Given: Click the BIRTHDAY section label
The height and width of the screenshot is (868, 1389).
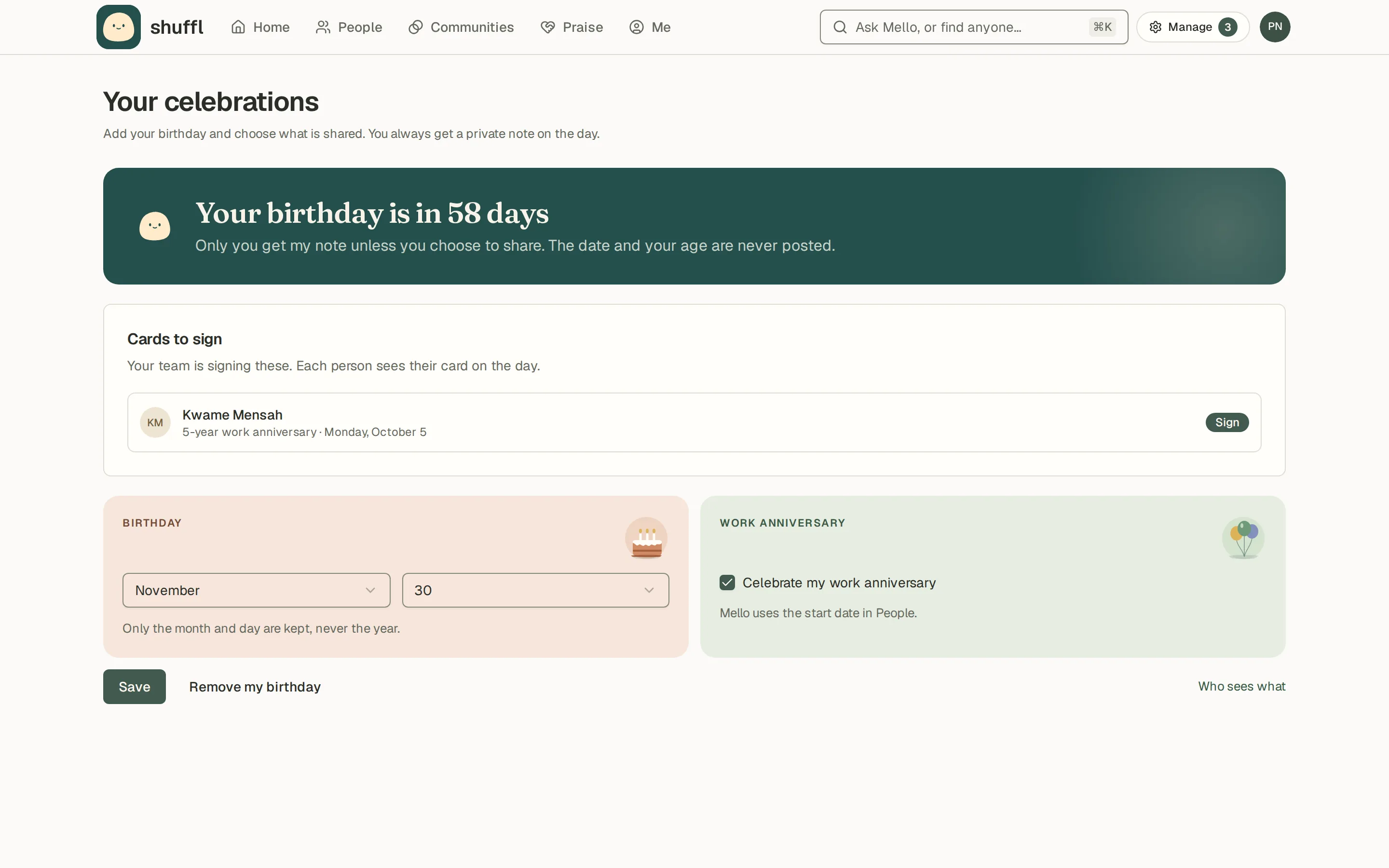Looking at the screenshot, I should pos(152,523).
